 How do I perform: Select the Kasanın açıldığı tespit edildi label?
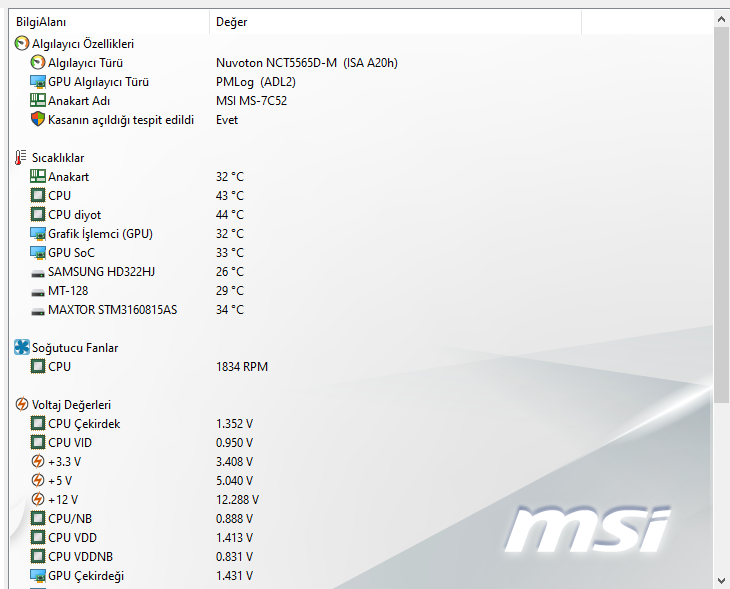point(121,120)
